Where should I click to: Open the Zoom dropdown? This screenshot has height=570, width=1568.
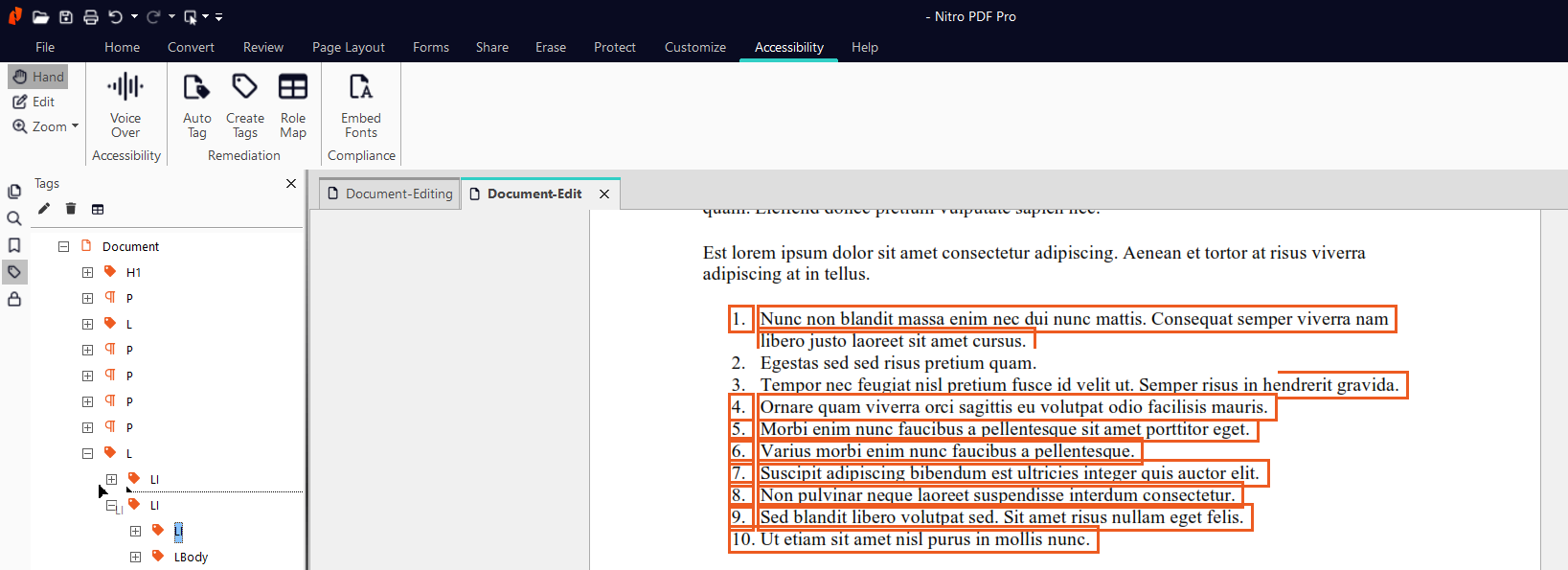click(x=45, y=126)
